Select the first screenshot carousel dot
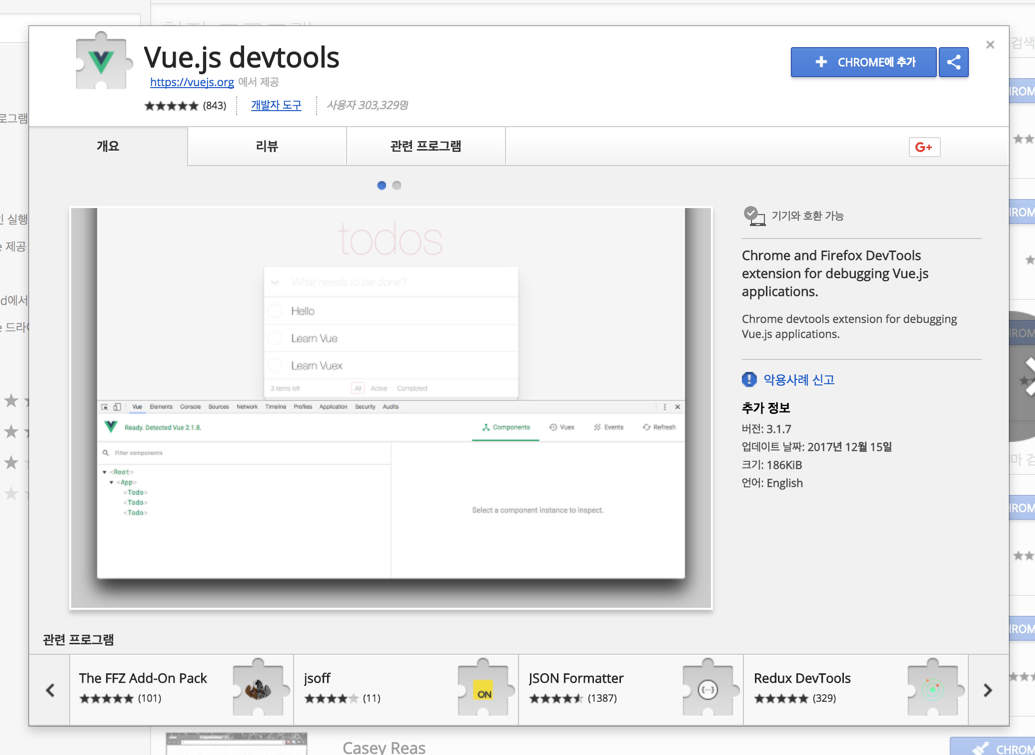 point(382,185)
